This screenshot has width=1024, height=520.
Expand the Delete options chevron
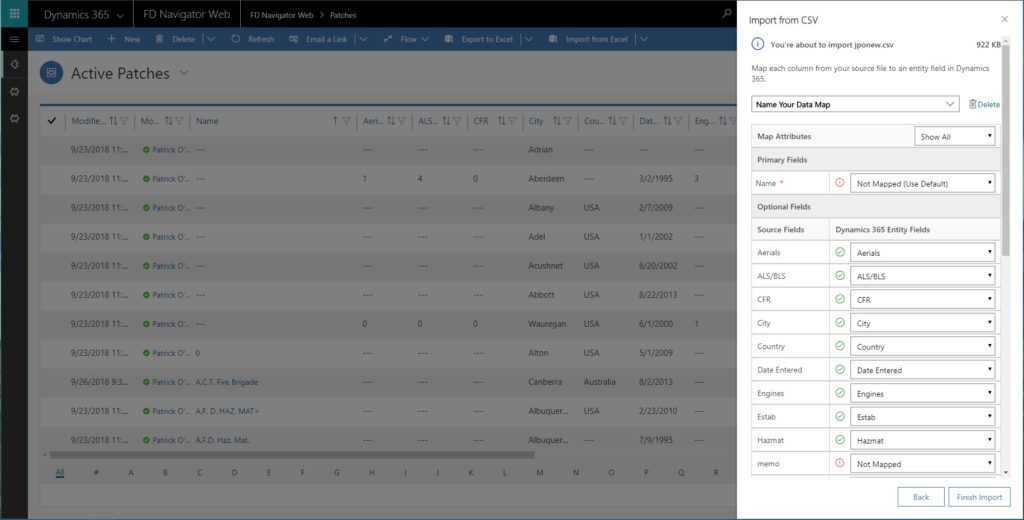(x=211, y=39)
